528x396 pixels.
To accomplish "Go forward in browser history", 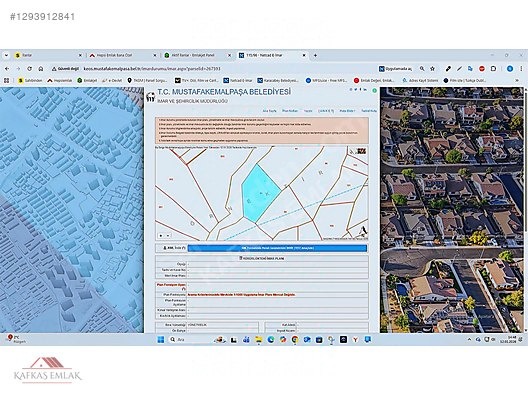I will click(18, 69).
